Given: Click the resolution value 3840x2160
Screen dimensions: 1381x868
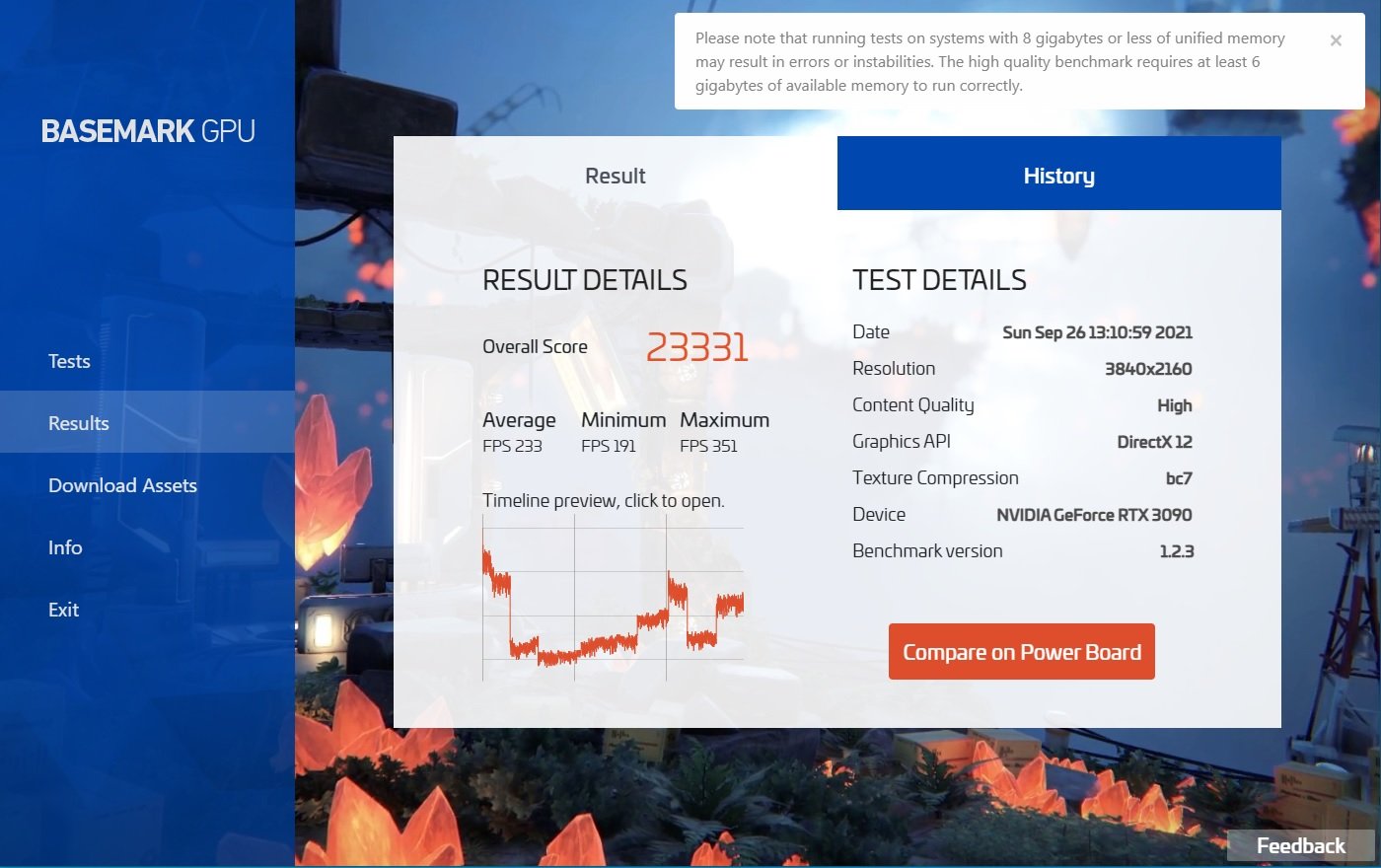Looking at the screenshot, I should click(x=1148, y=369).
